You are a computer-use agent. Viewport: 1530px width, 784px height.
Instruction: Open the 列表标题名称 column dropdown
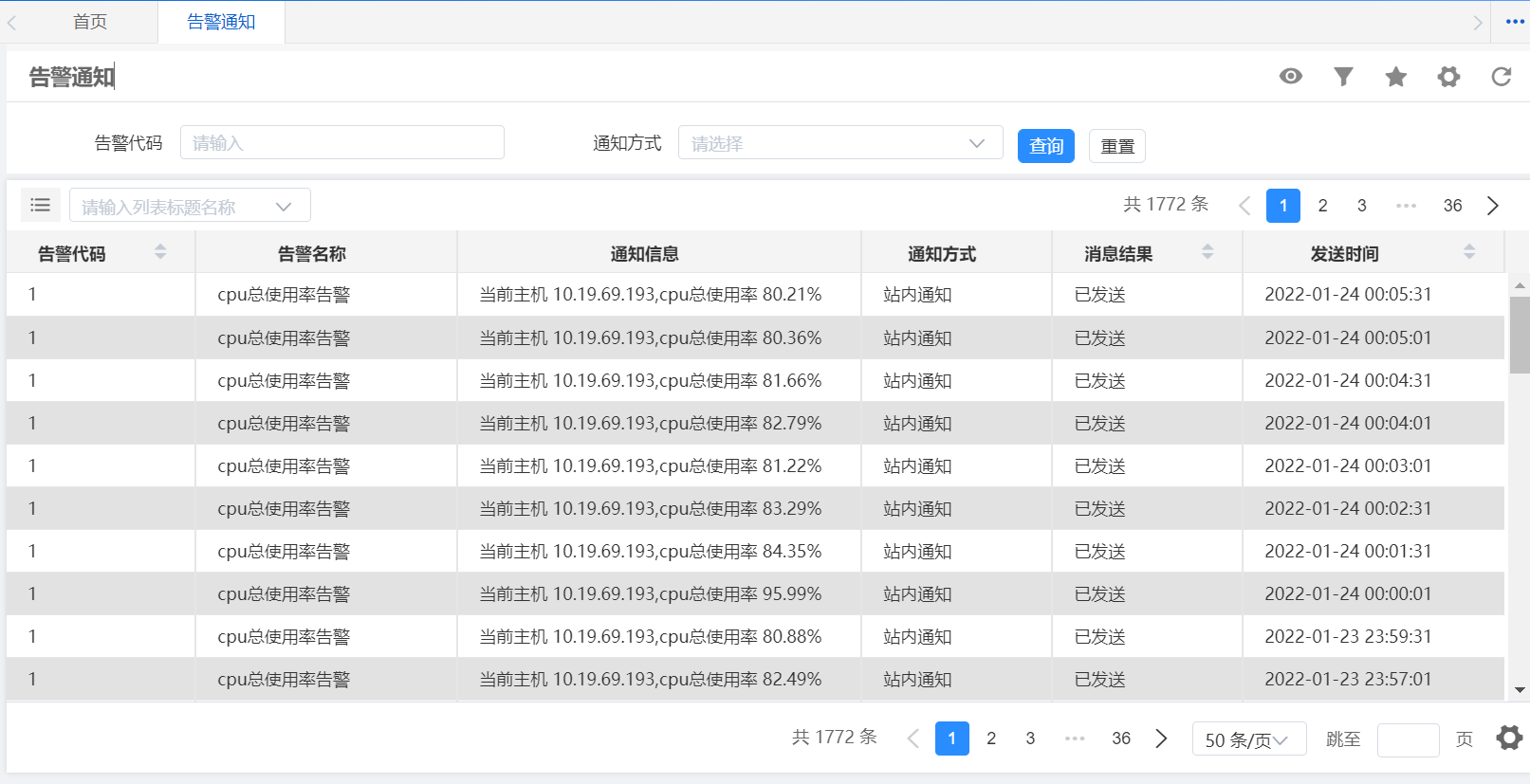[x=190, y=206]
